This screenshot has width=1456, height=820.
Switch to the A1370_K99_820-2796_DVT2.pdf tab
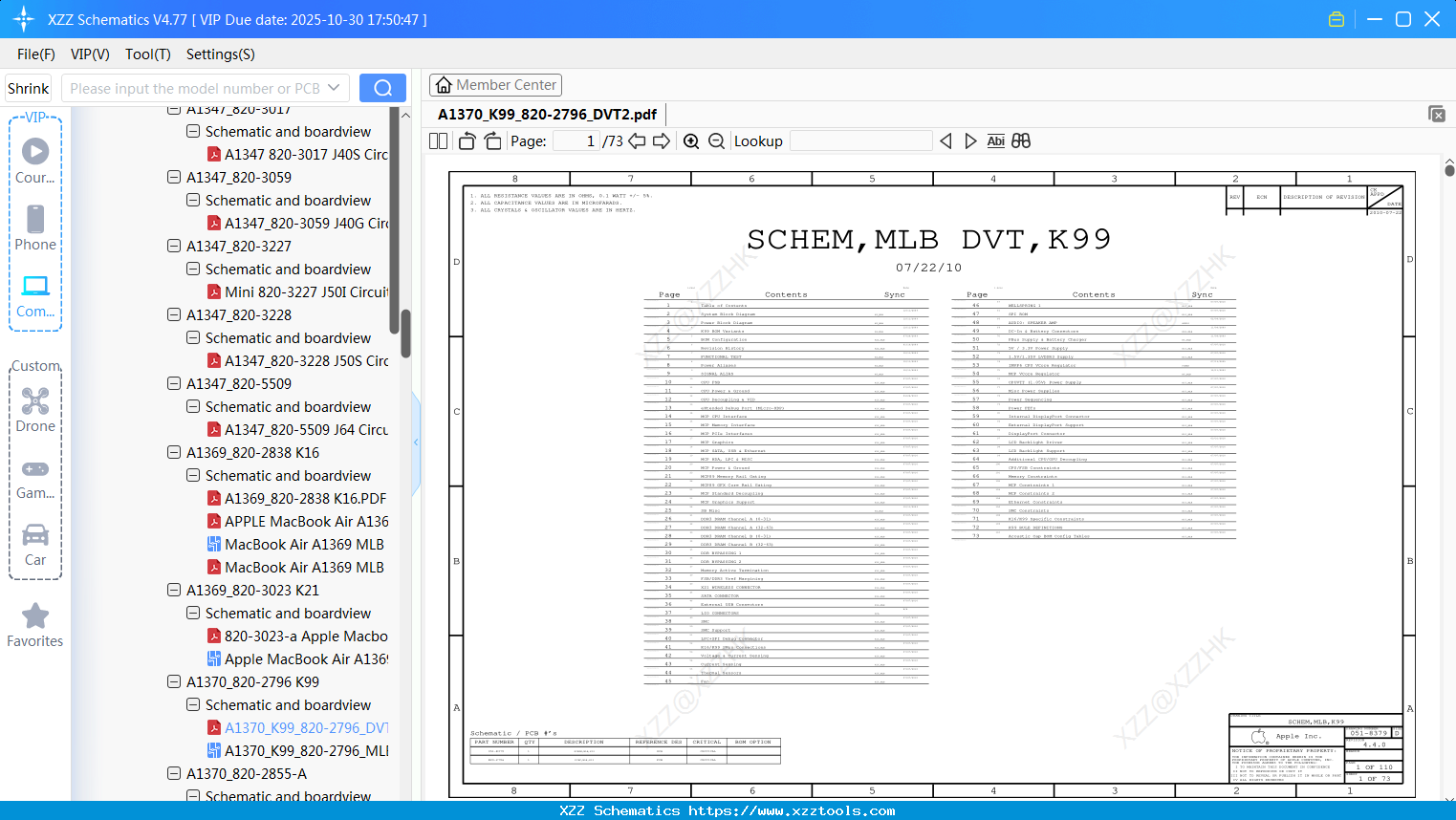pos(547,115)
